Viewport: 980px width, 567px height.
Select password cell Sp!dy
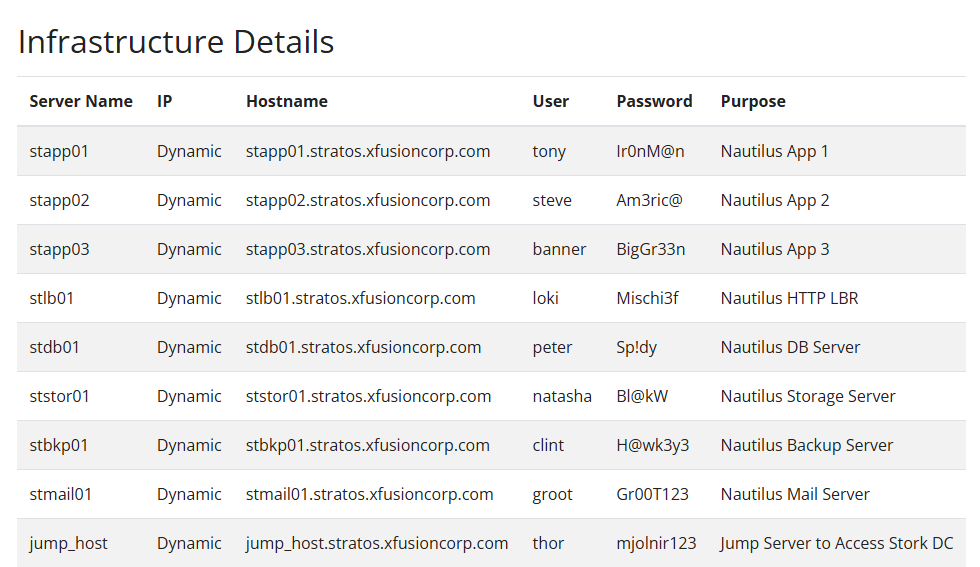637,347
